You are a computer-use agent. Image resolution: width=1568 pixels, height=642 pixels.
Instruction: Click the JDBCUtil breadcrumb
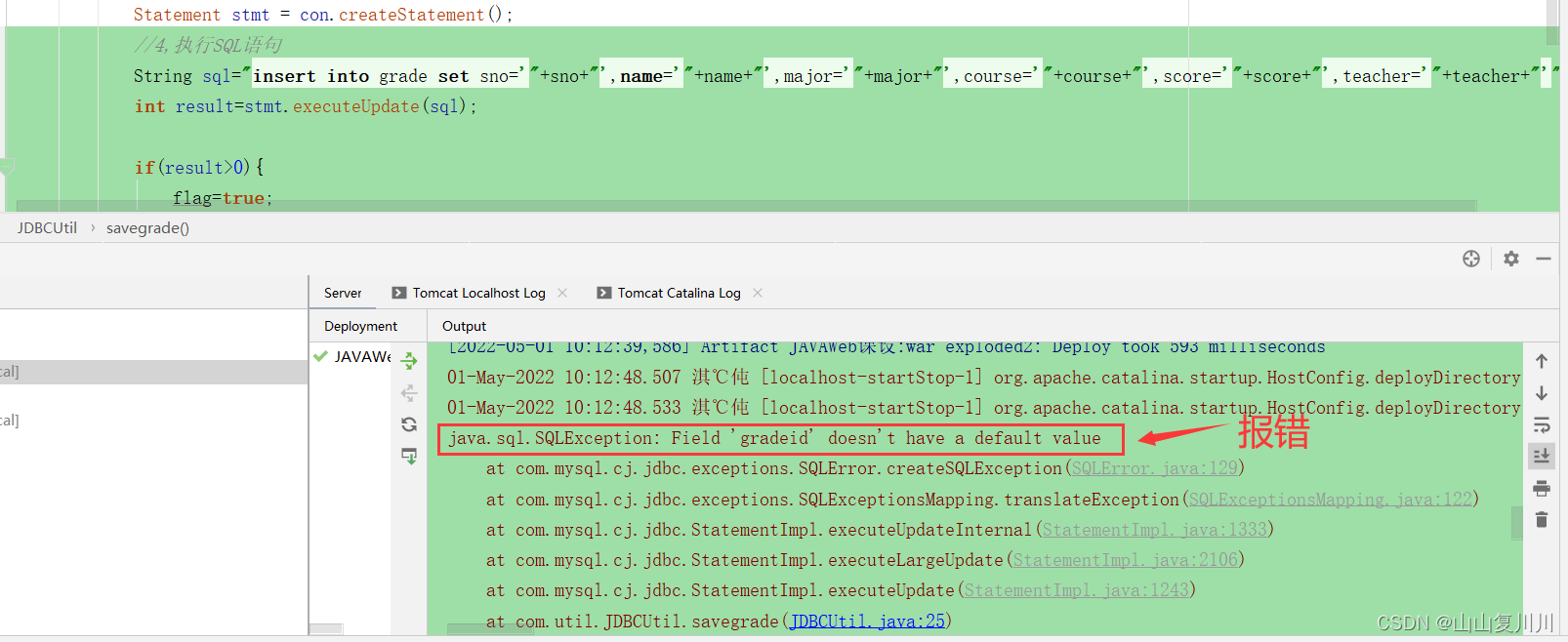47,227
